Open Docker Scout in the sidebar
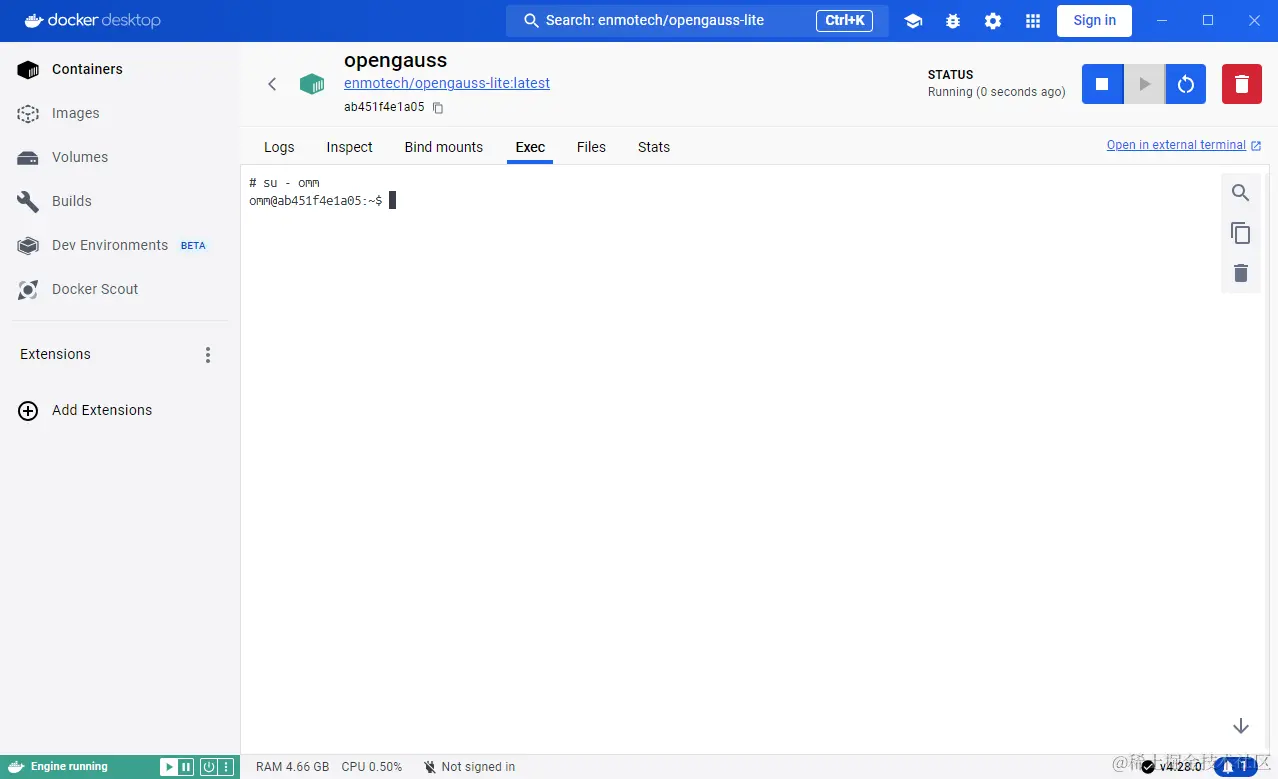Image resolution: width=1278 pixels, height=779 pixels. [x=94, y=289]
